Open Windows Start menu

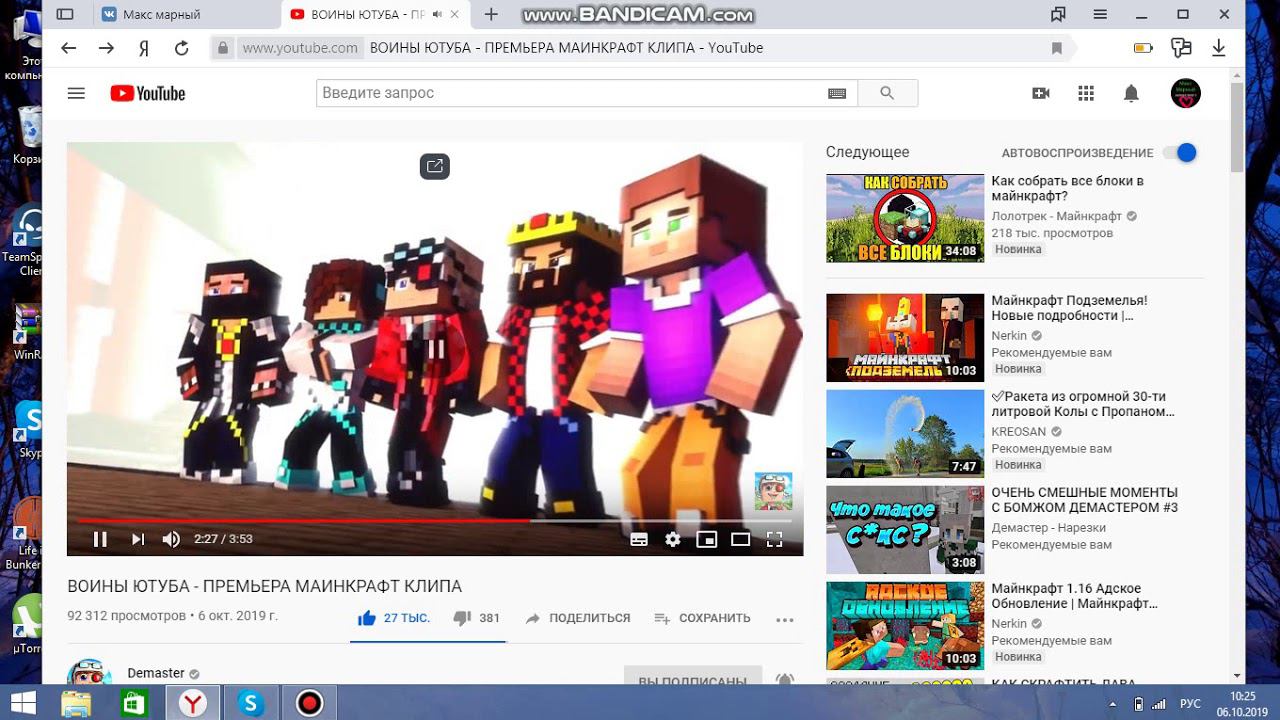(22, 703)
